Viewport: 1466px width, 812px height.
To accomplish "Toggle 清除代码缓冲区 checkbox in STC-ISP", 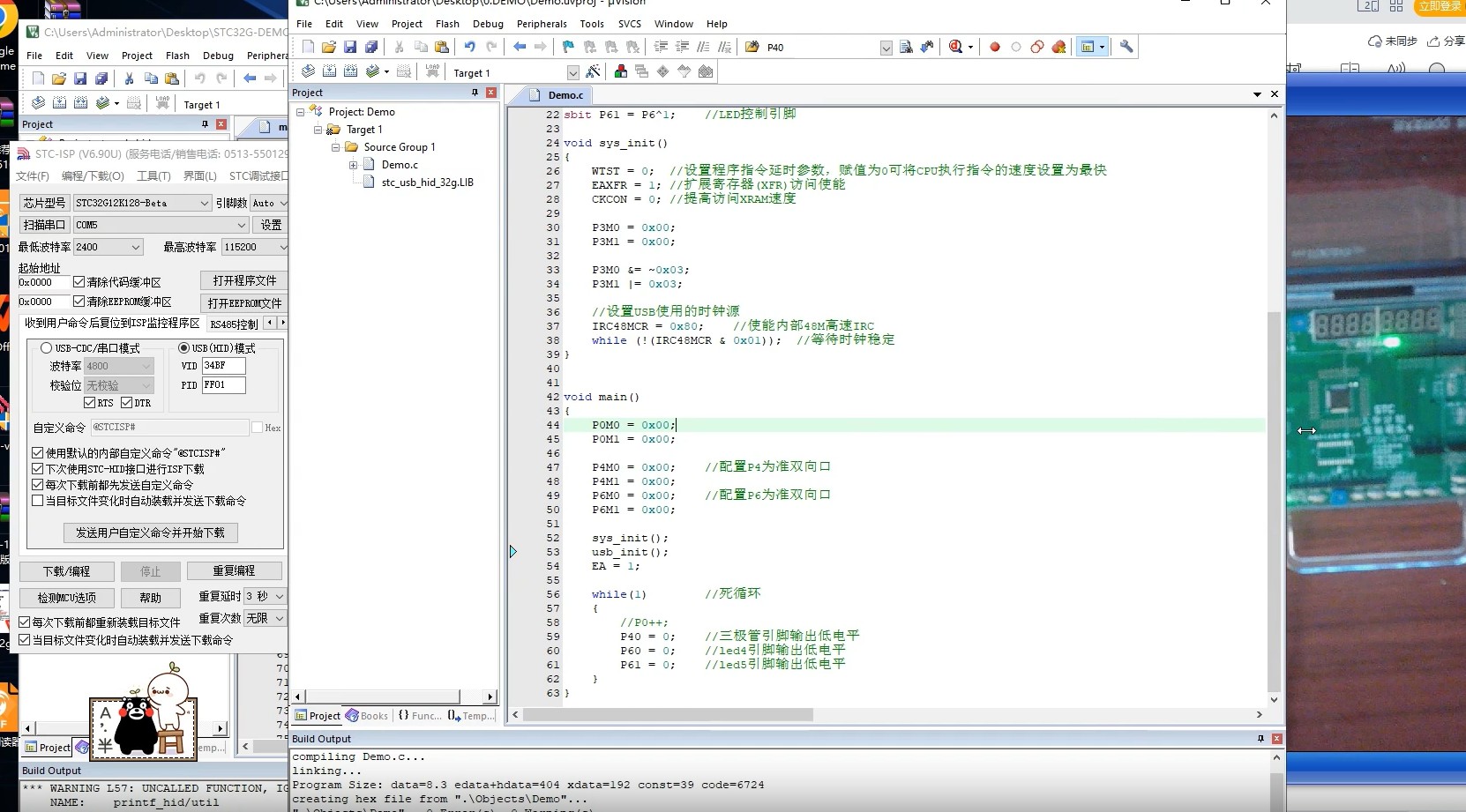I will click(x=79, y=282).
